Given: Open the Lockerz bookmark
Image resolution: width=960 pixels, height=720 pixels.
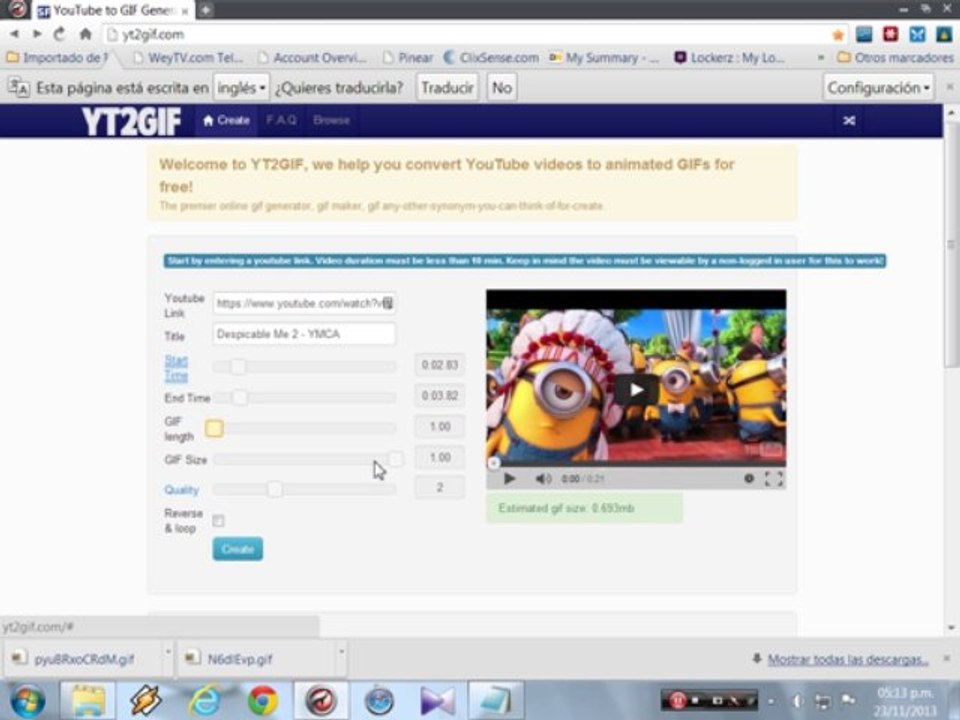Looking at the screenshot, I should [730, 58].
